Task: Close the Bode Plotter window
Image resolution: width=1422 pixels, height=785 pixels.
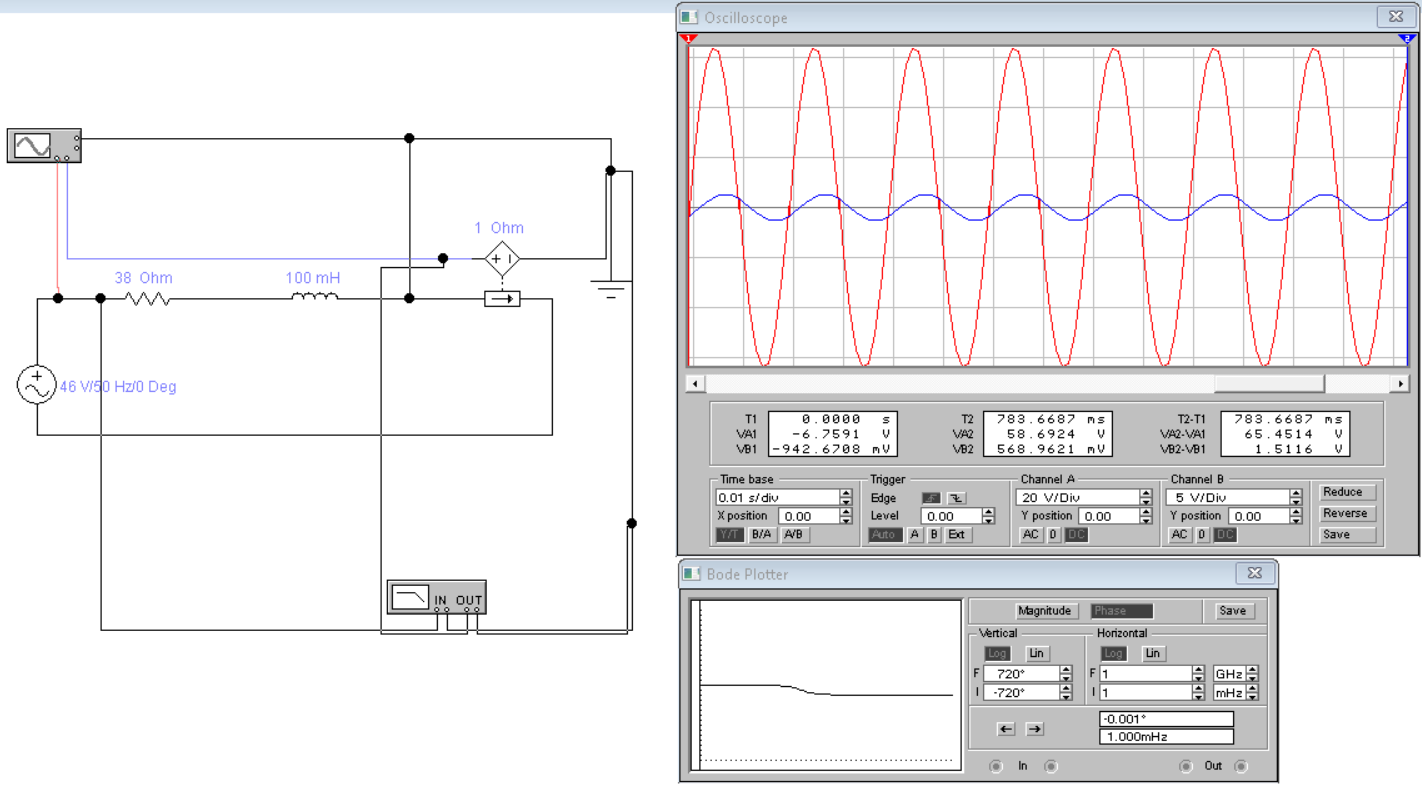Action: 1254,574
